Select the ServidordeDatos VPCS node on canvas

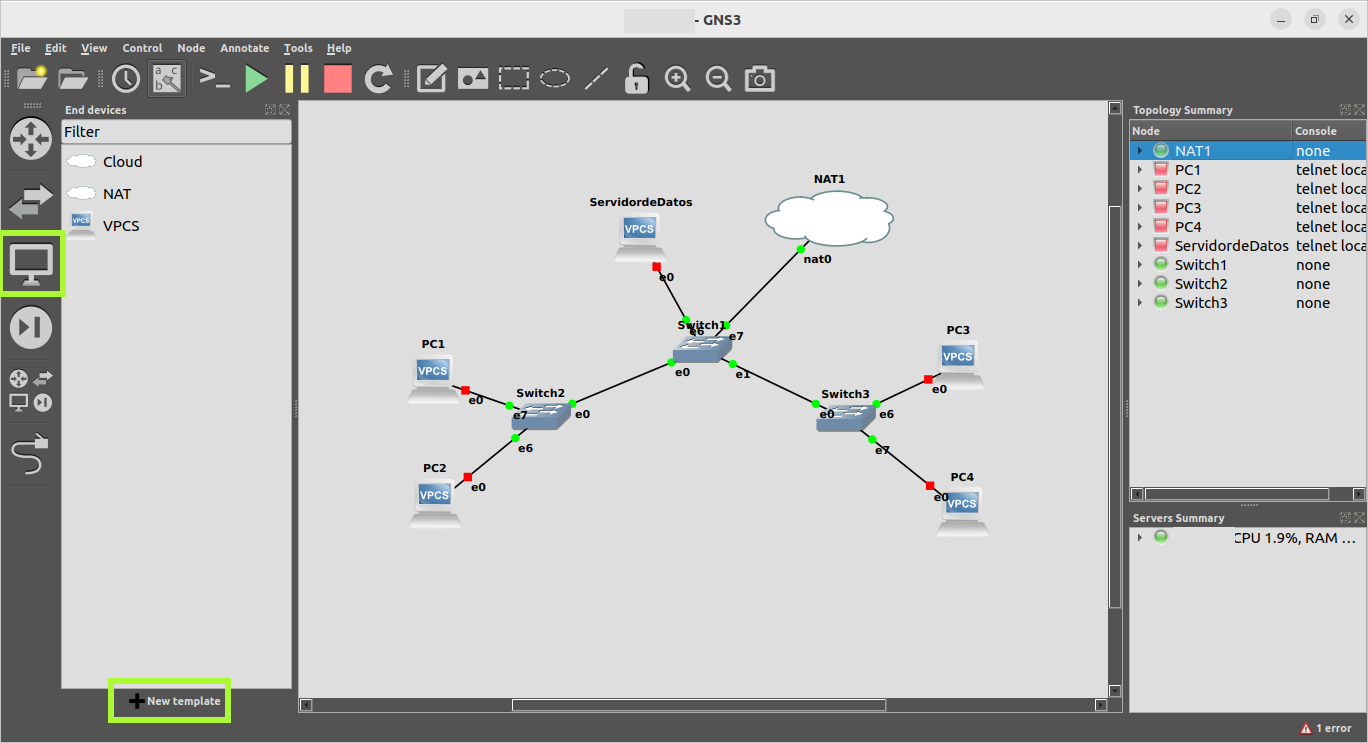pos(640,235)
